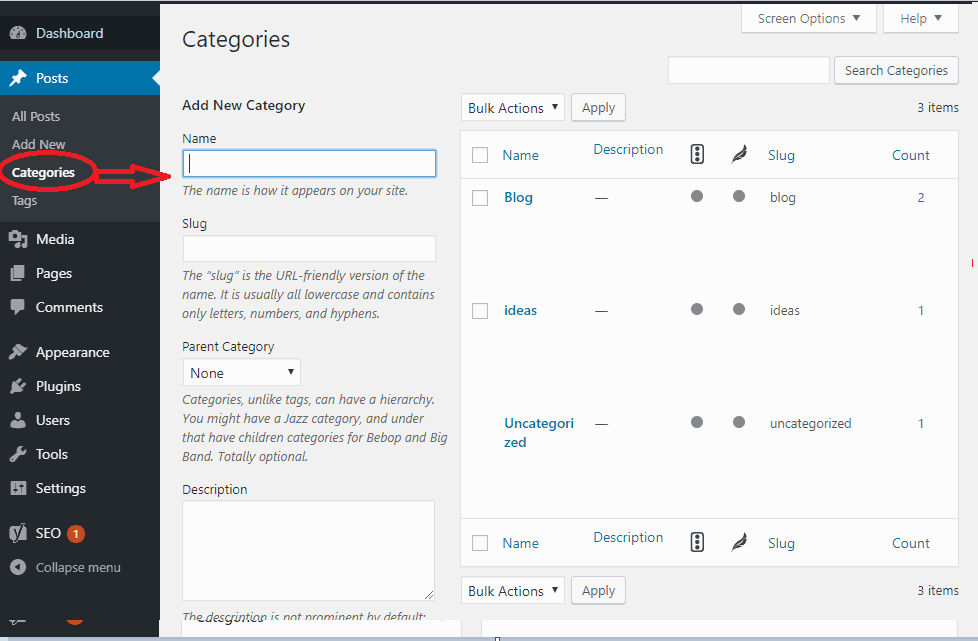Sort by Count in table header
Viewport: 978px width, 641px height.
click(x=911, y=155)
